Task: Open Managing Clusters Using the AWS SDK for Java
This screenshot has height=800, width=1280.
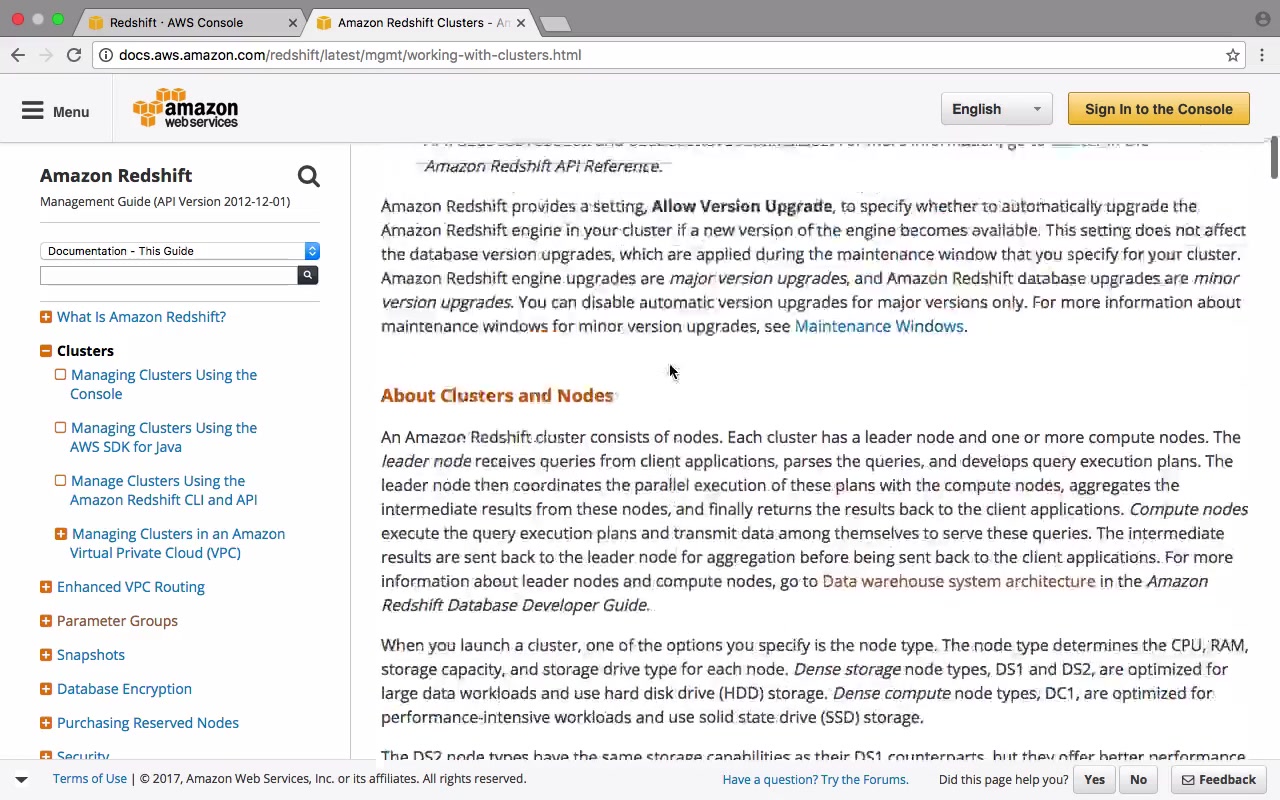Action: point(164,437)
